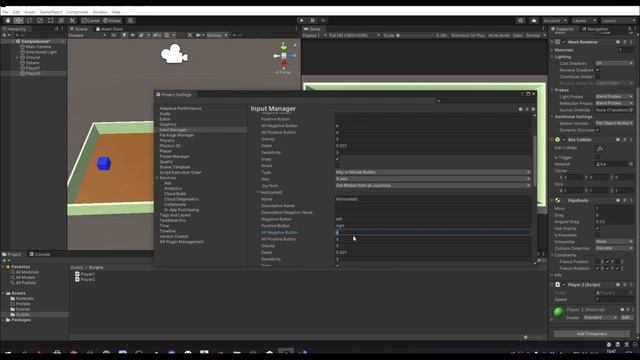Open the Full HD resolution dropdown
Viewport: 640px width, 360px height.
(354, 36)
